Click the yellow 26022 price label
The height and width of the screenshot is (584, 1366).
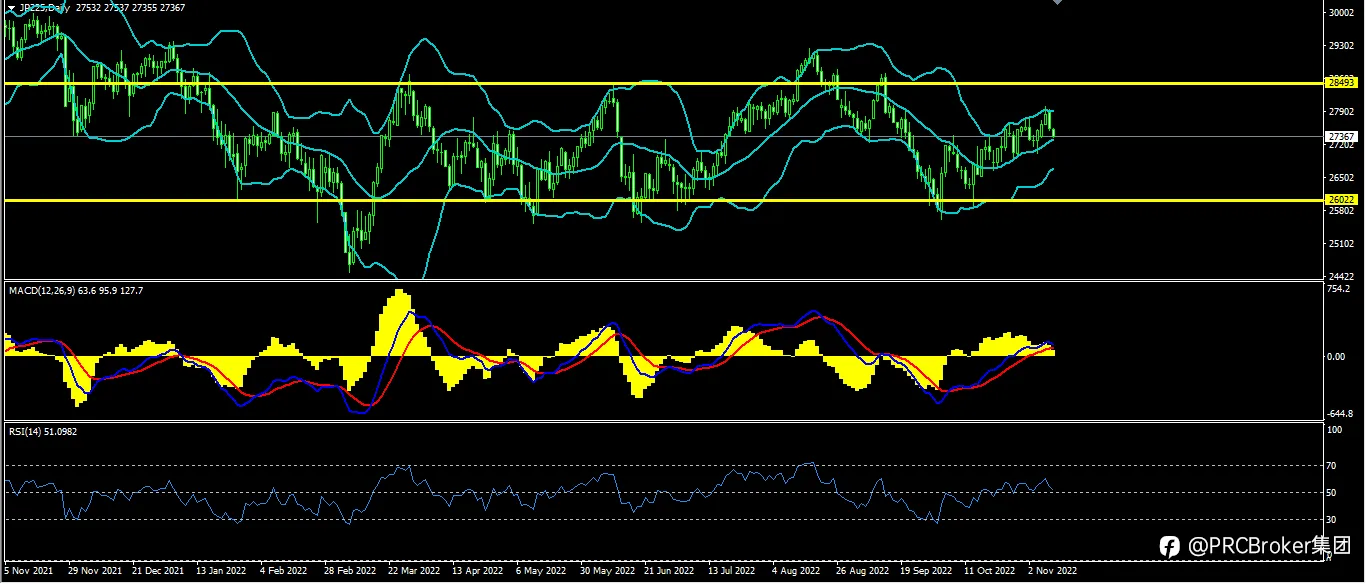click(x=1339, y=199)
